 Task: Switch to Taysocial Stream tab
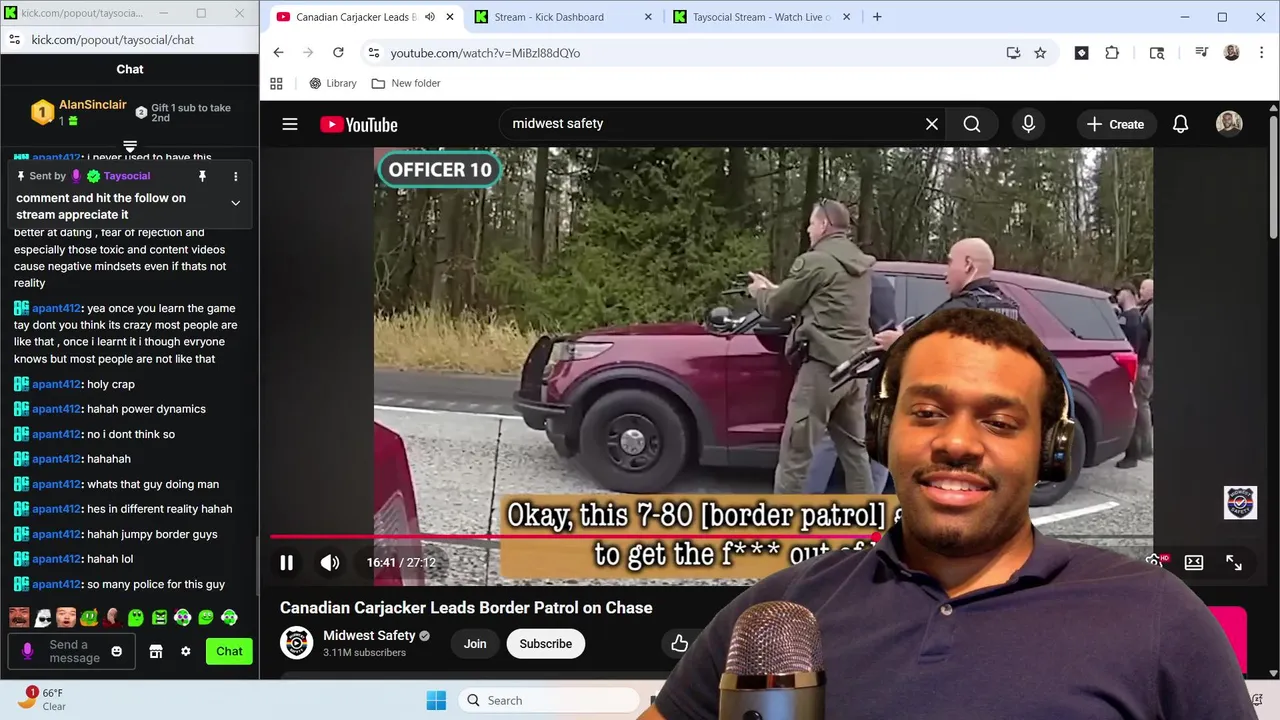762,17
